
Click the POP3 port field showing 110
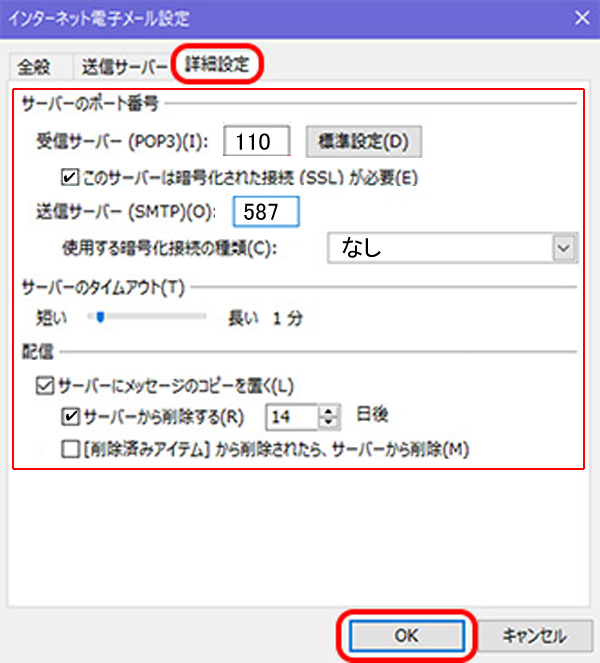(257, 142)
